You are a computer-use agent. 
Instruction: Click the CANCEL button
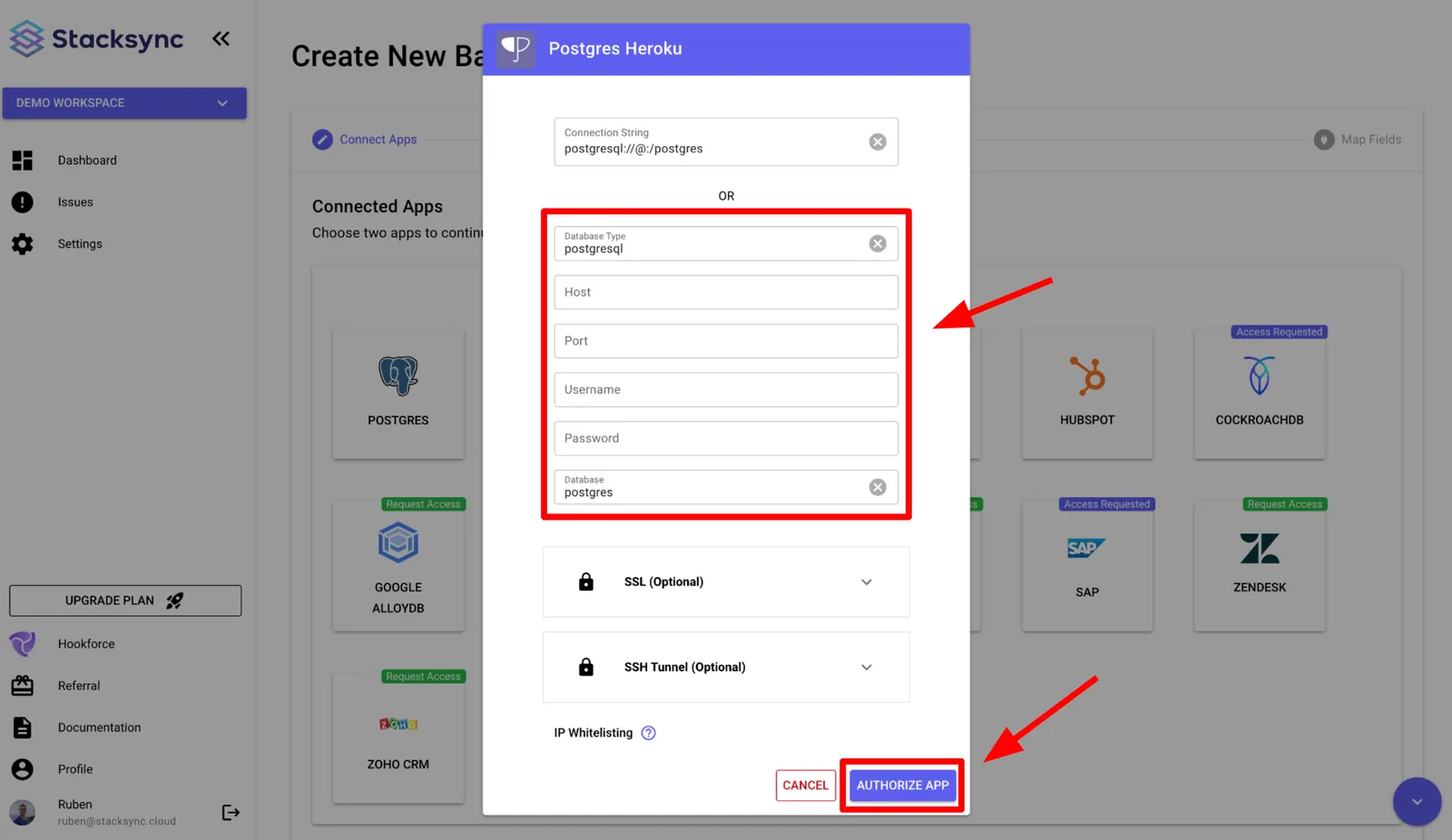[x=806, y=786]
